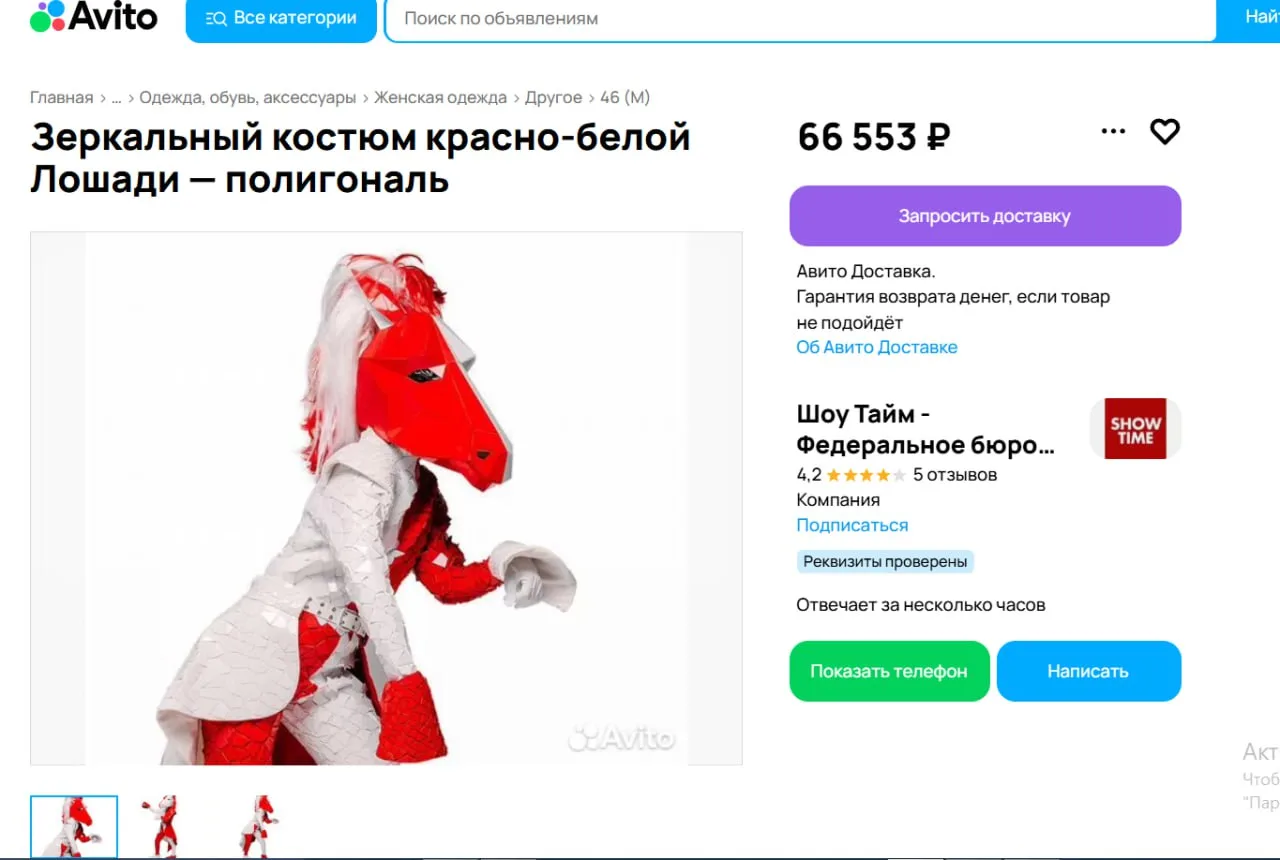Click in the Поиск по объявлениям search field
Image resolution: width=1280 pixels, height=860 pixels.
tap(800, 19)
